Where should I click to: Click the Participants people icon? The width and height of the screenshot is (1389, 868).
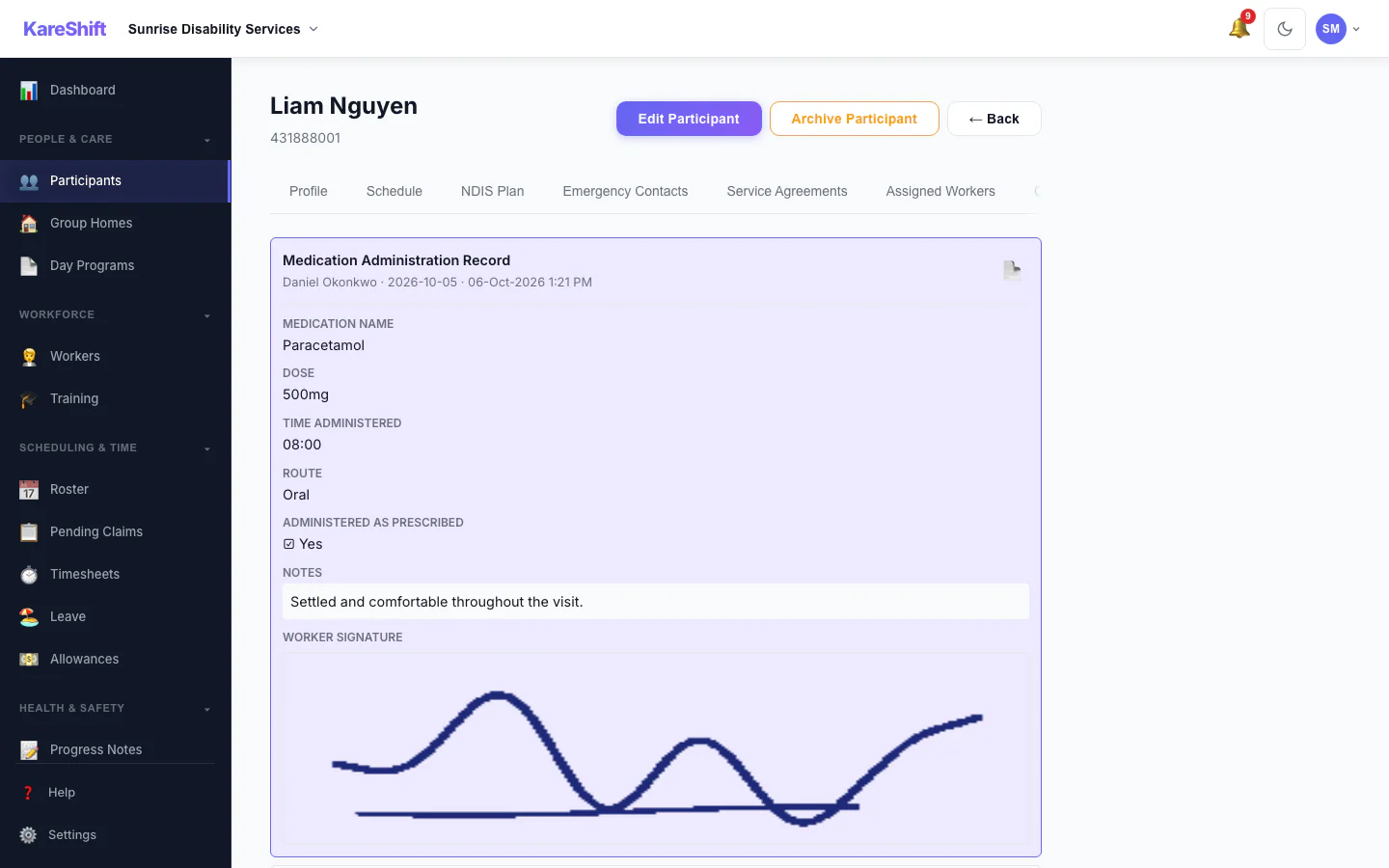pos(29,180)
